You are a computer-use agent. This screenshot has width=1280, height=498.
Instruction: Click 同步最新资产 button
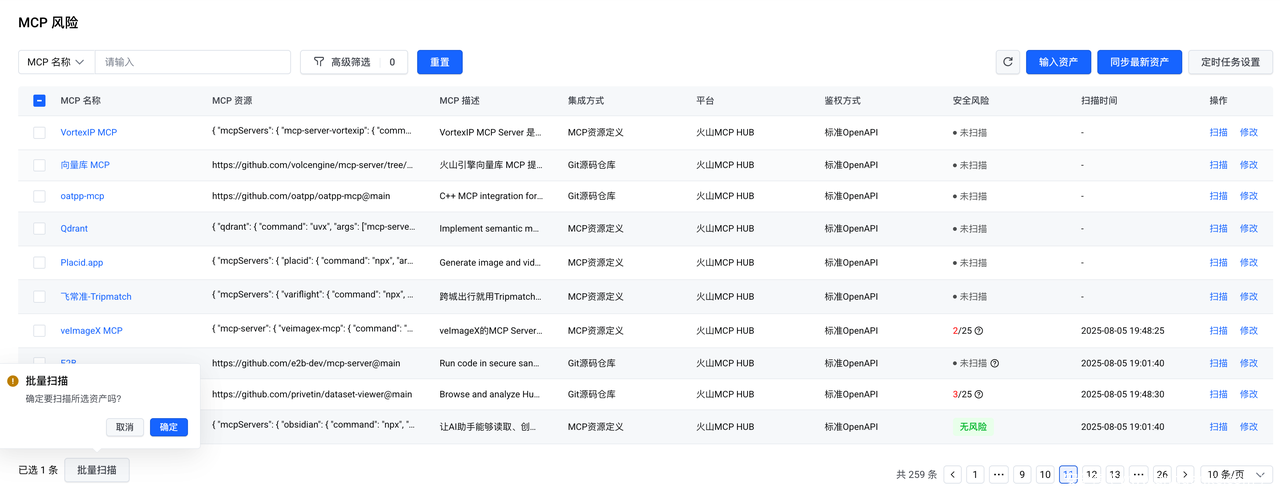(1139, 62)
